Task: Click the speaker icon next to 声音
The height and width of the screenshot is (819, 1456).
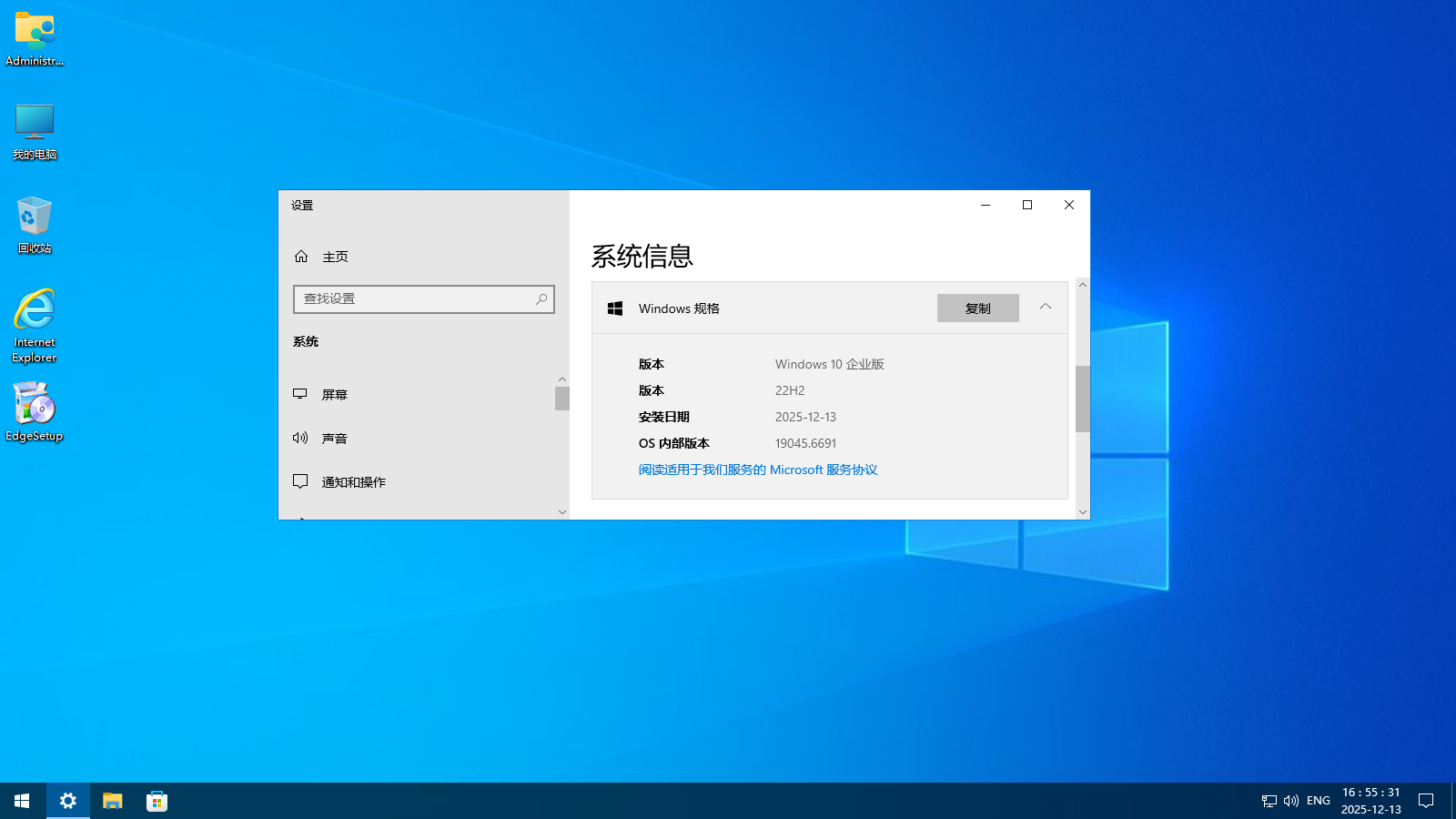Action: coord(300,438)
